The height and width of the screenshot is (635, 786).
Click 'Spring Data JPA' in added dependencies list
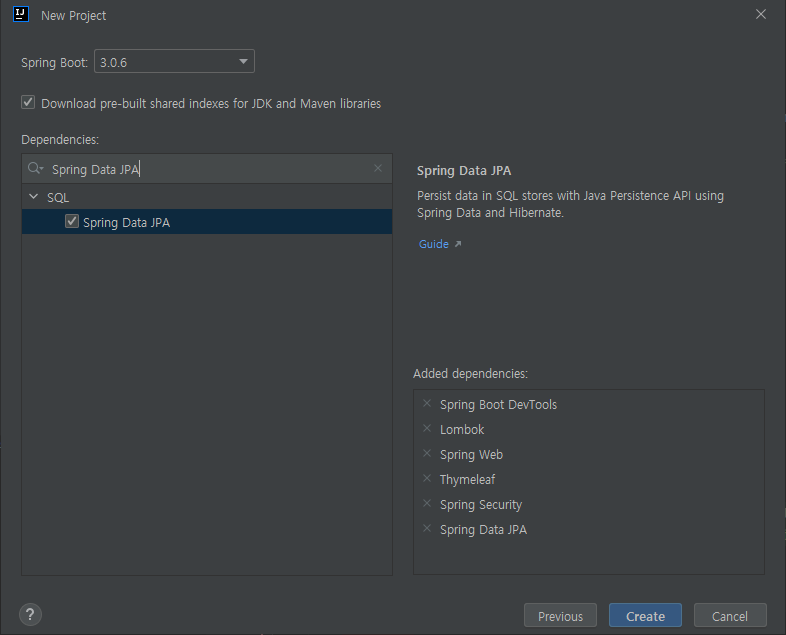coord(483,530)
